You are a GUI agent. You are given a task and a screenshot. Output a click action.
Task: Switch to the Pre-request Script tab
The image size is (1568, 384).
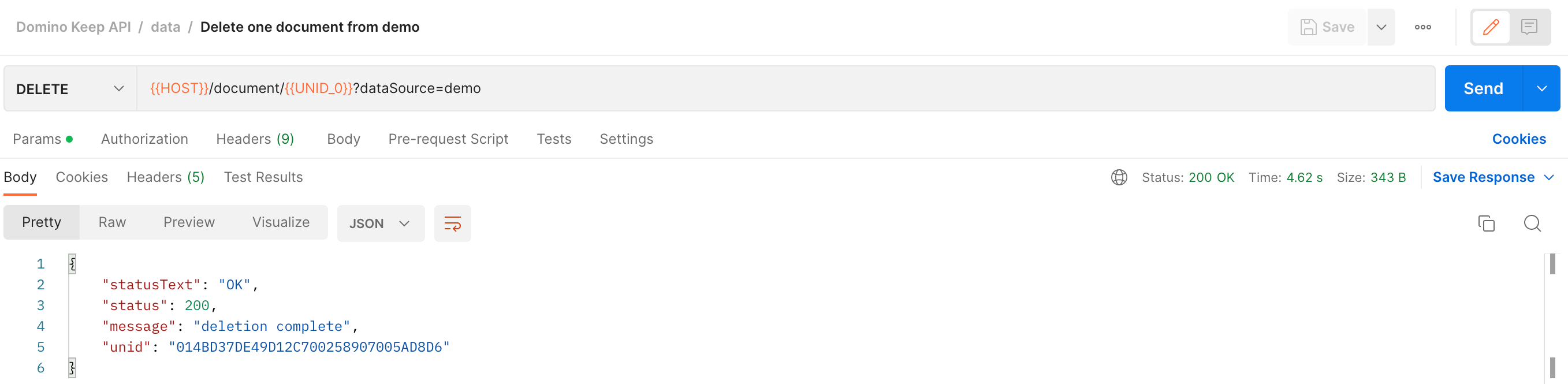(x=448, y=139)
